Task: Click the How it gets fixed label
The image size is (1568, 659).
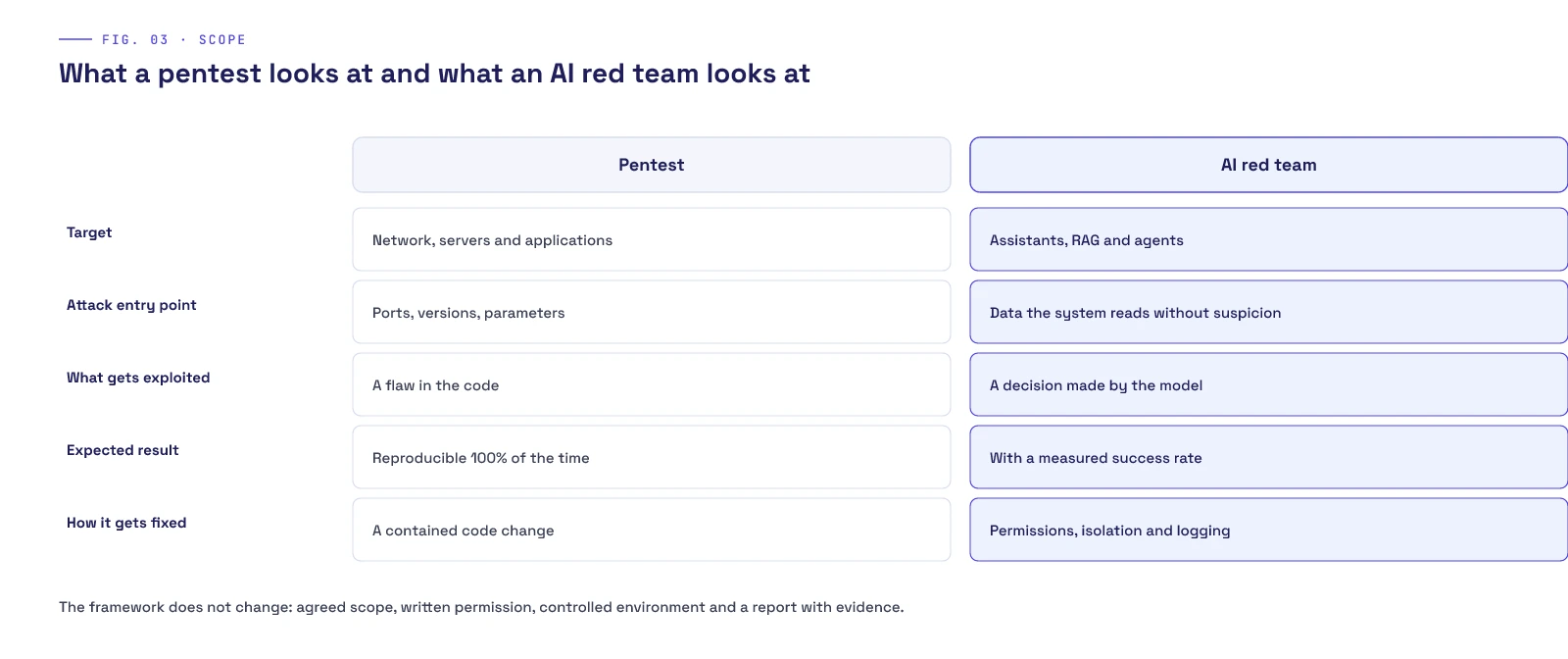Action: tap(126, 523)
